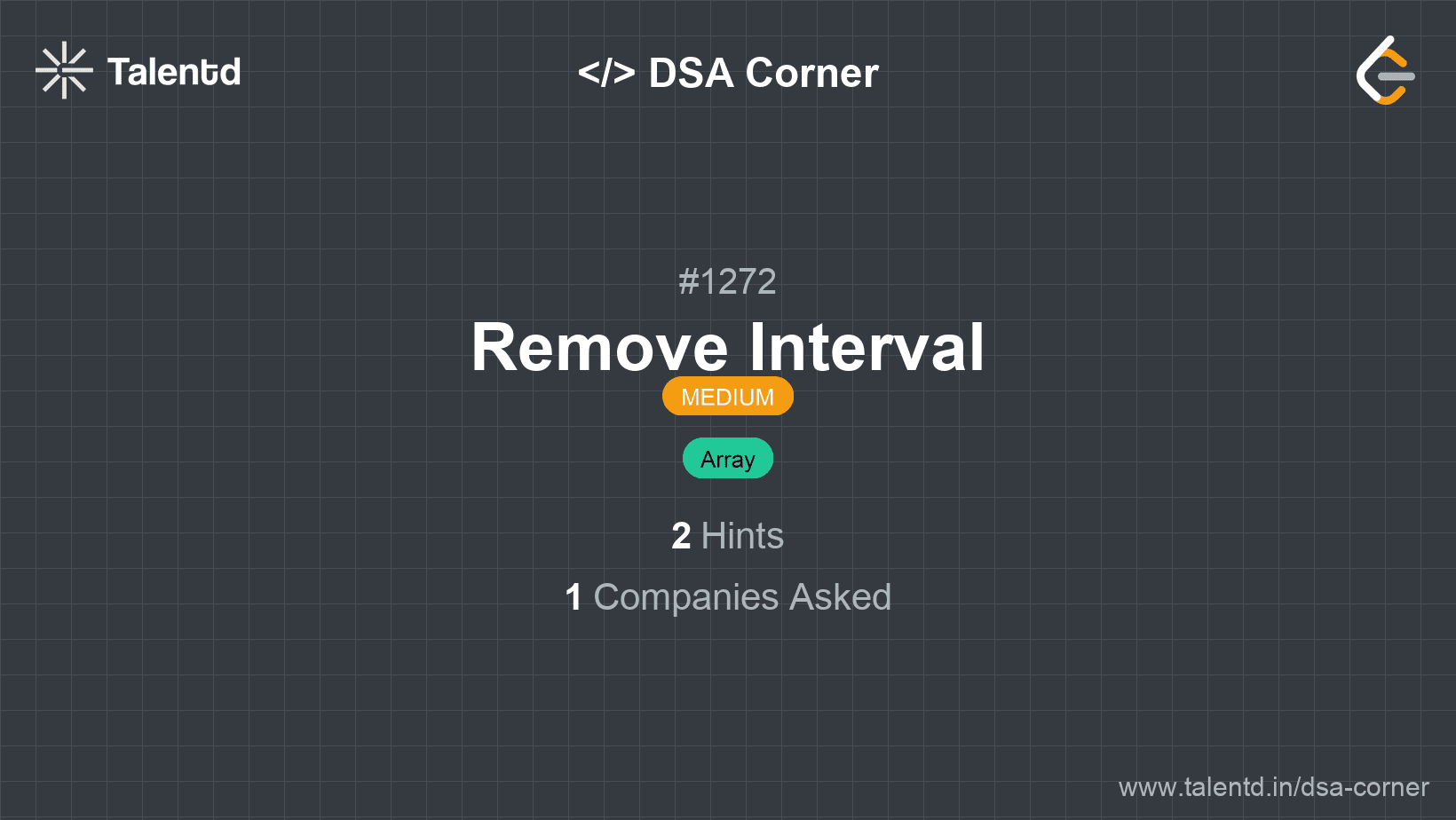Visit the www.talentd.in/dsa-corner link
Image resolution: width=1456 pixels, height=820 pixels.
pos(1273,787)
